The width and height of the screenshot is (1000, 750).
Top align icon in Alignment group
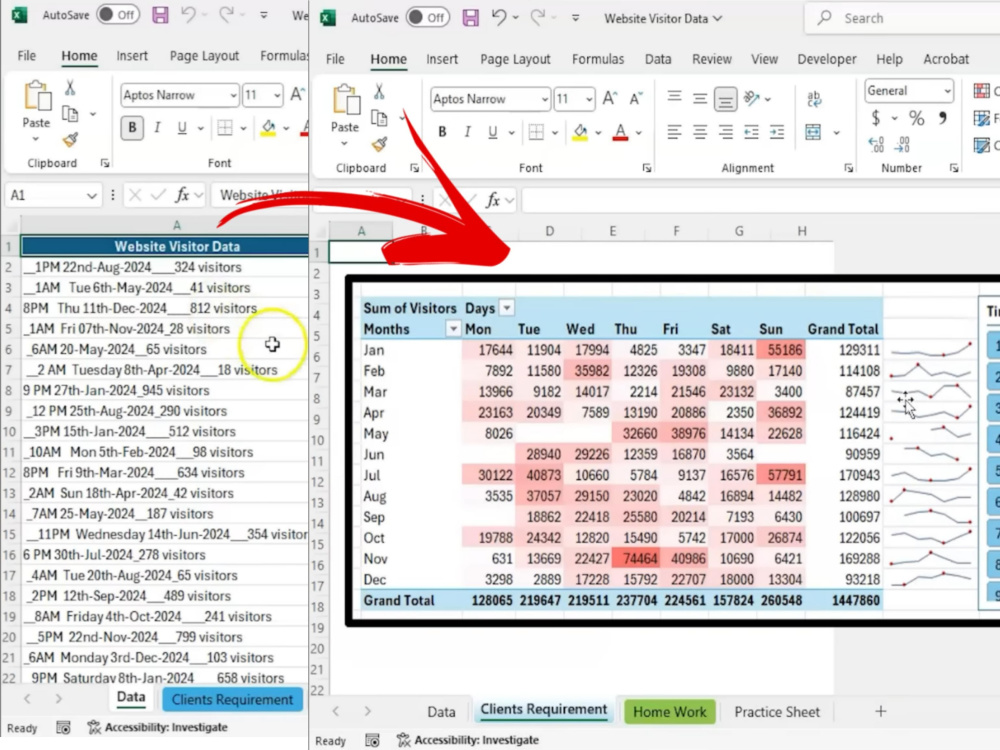point(674,98)
